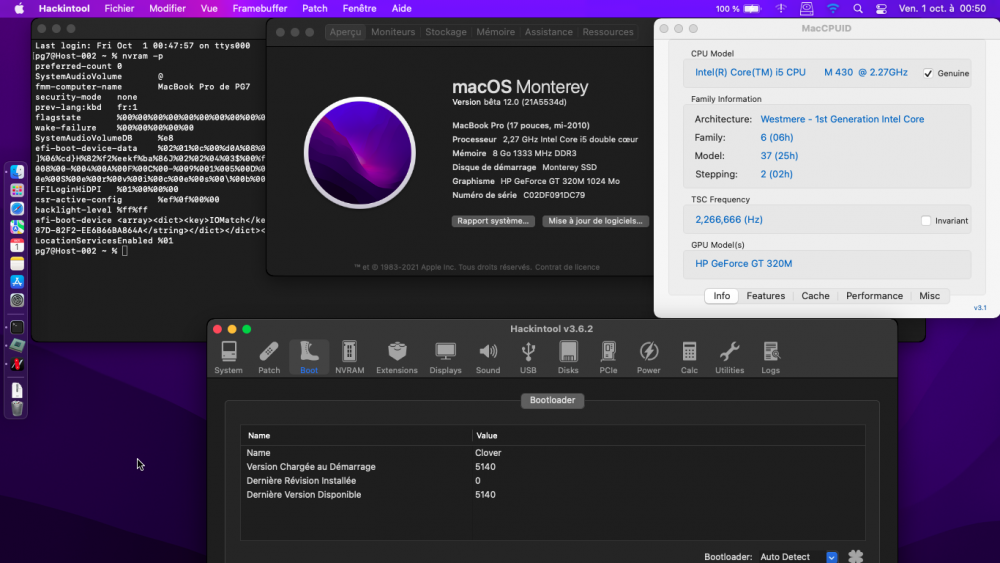This screenshot has width=1000, height=563.
Task: Open the Modifier menu
Action: pos(167,8)
